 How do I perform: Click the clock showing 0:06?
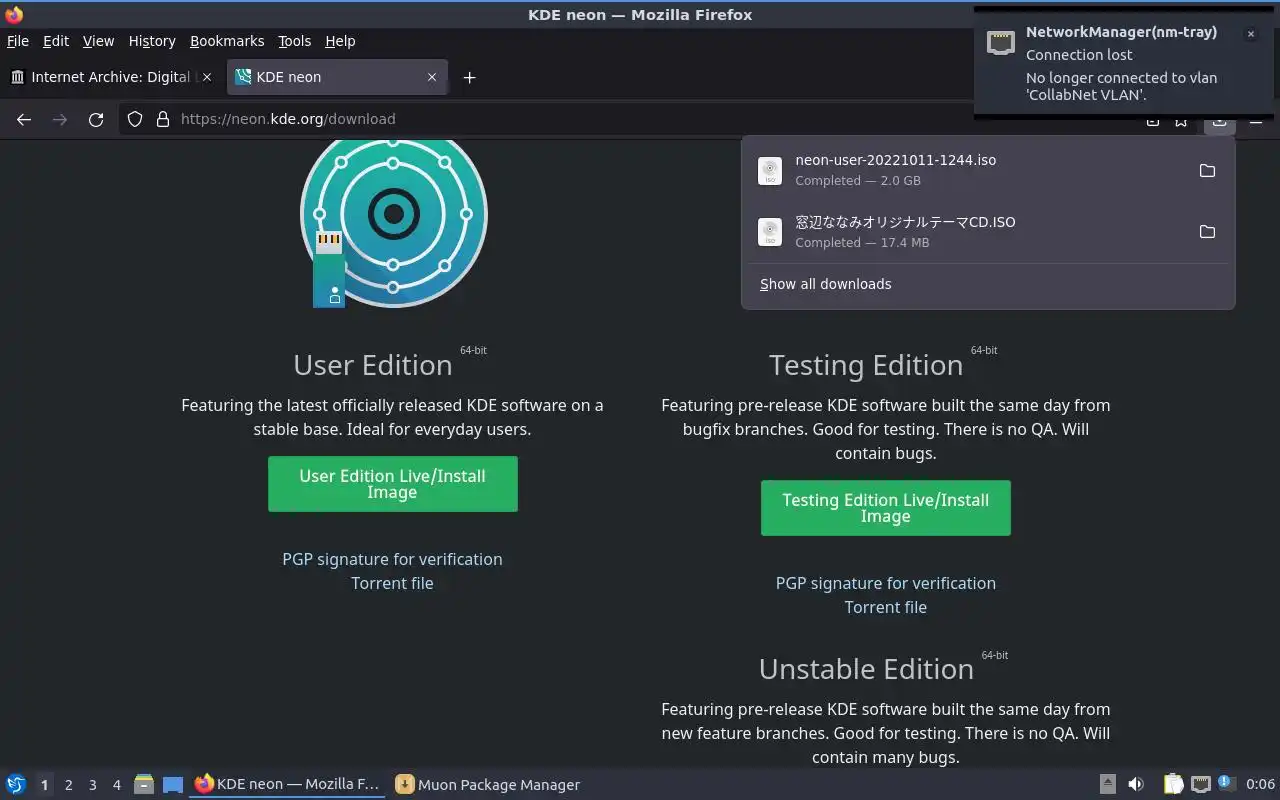tap(1260, 784)
